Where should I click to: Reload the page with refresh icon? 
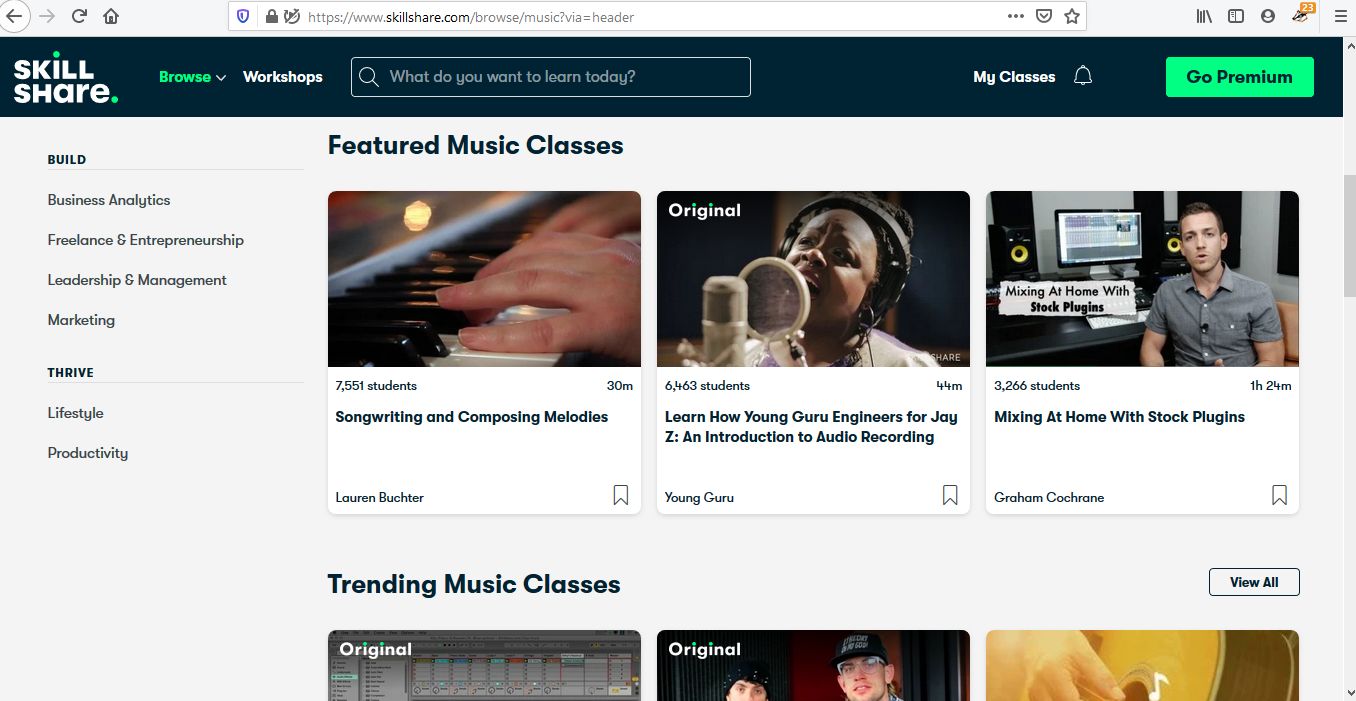[79, 16]
